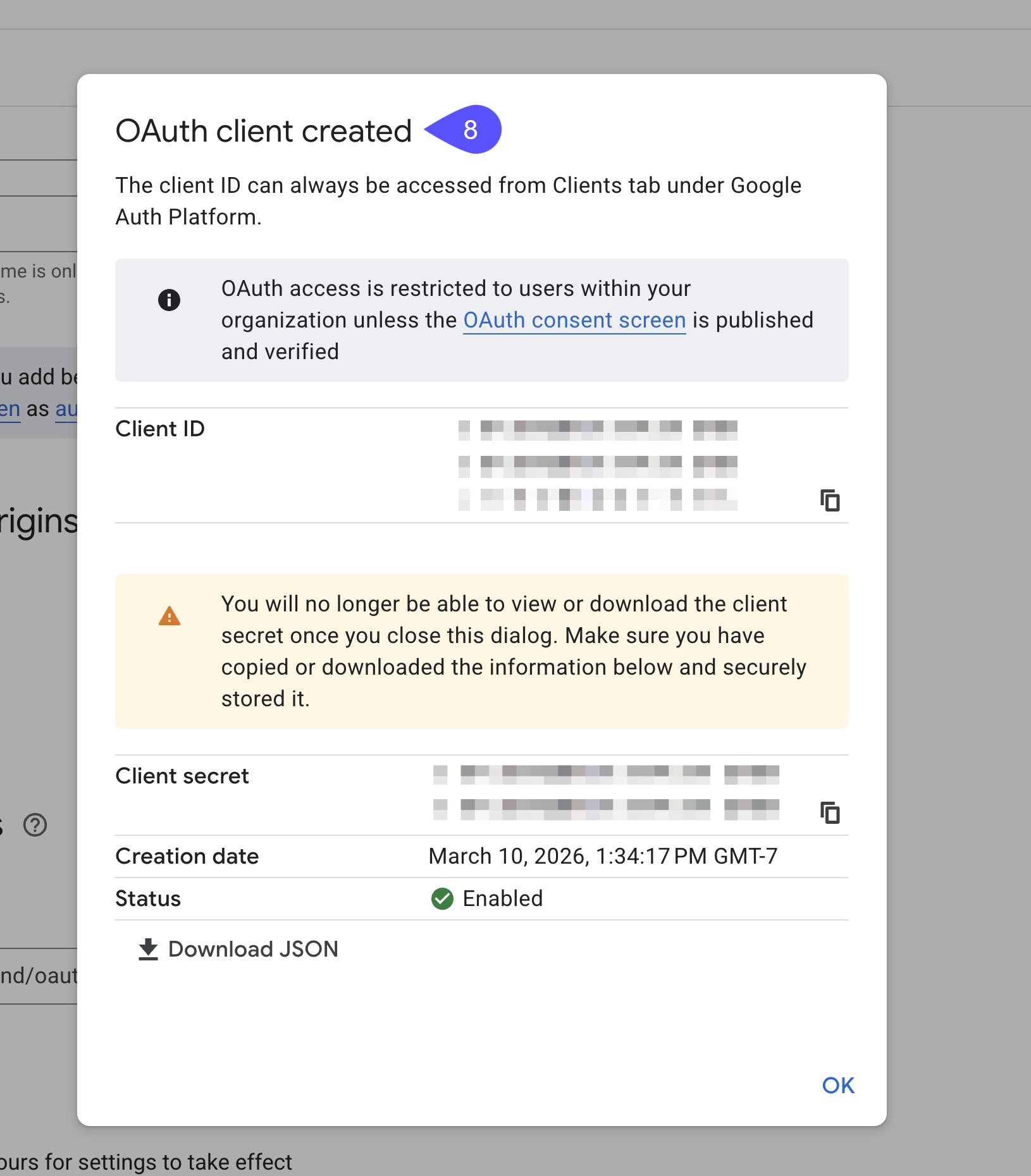Screen dimensions: 1031x1176
Task: Copy the Client ID to clipboard
Action: point(830,500)
